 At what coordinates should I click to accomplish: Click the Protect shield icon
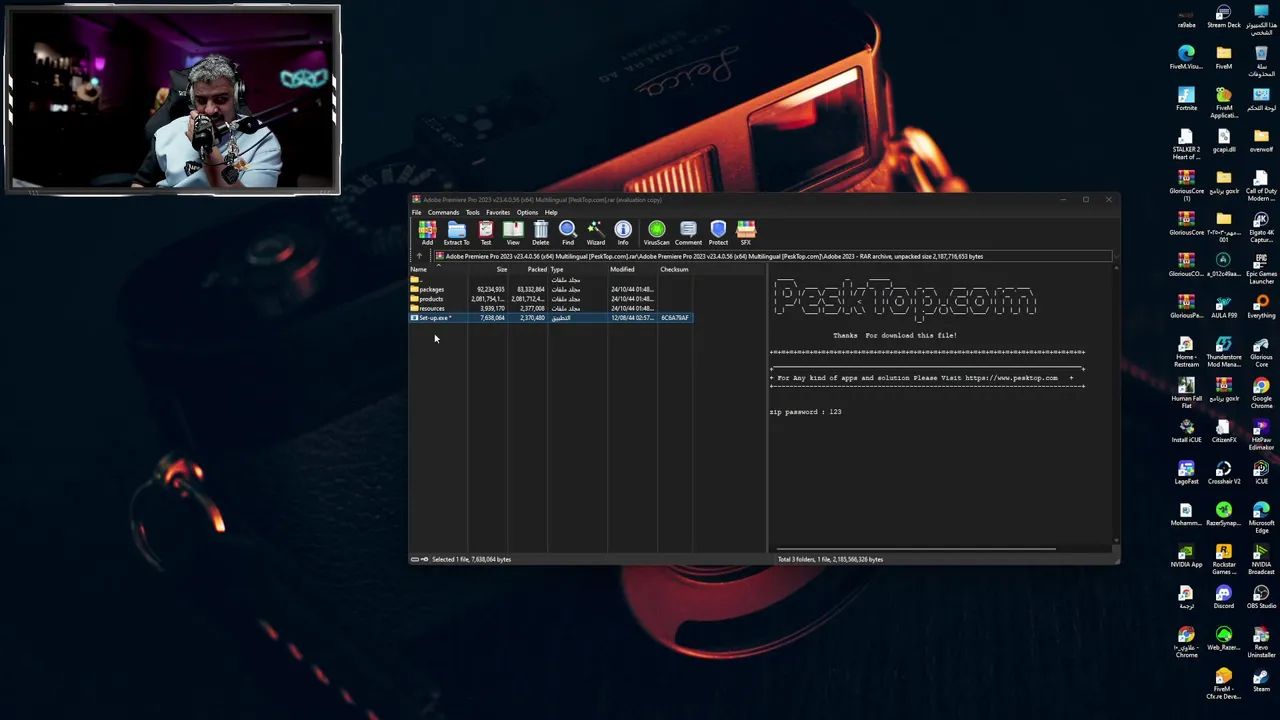[718, 233]
